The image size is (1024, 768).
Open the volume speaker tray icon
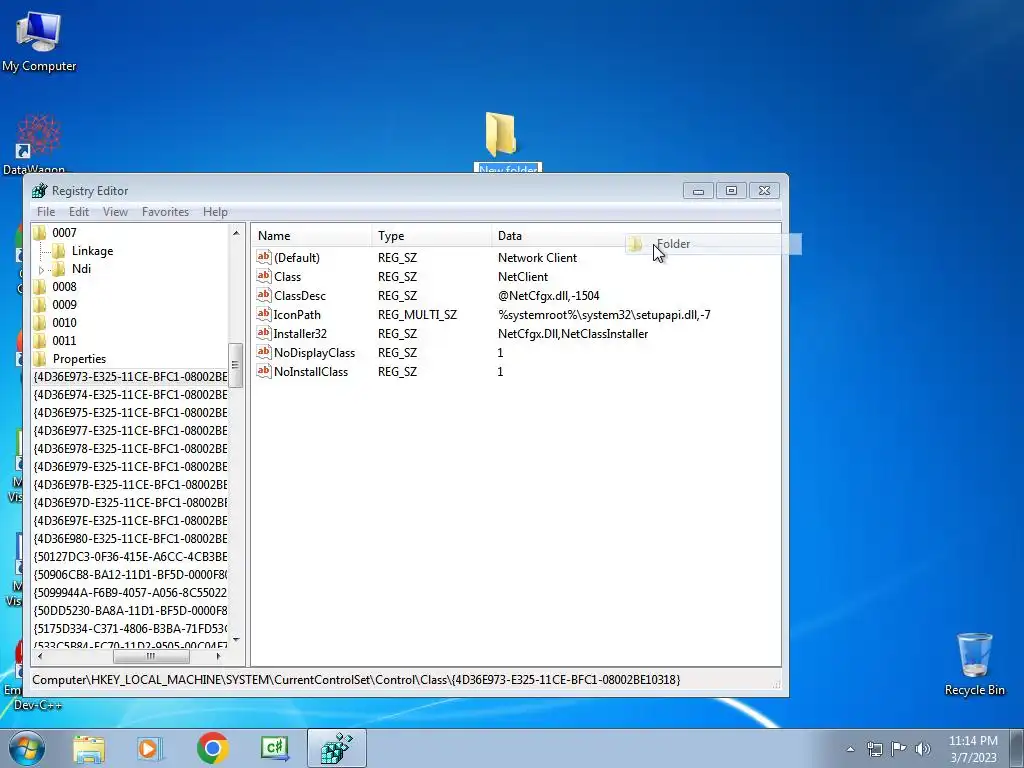pyautogui.click(x=923, y=749)
